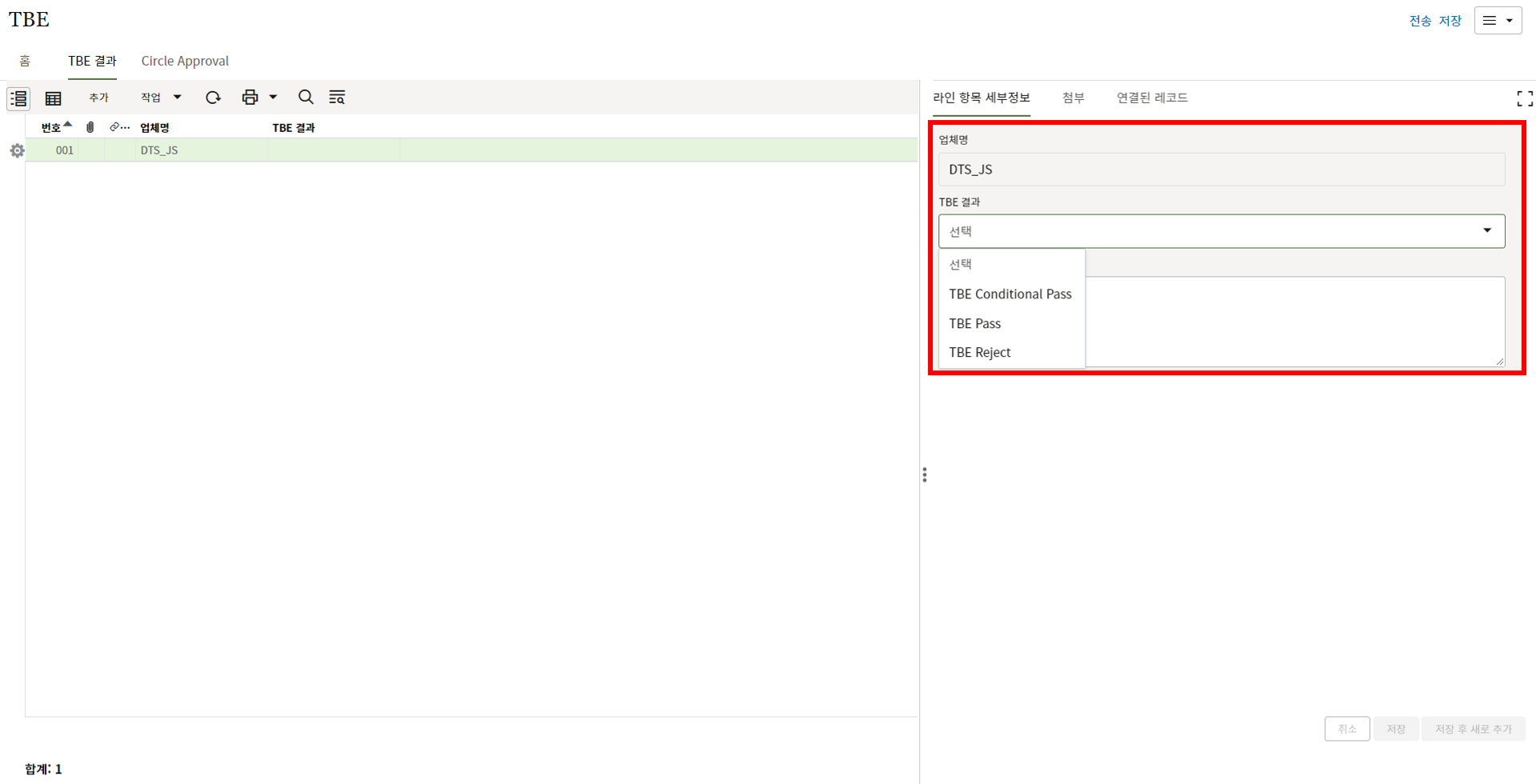Image resolution: width=1536 pixels, height=784 pixels.
Task: Choose TBE Pass from the list
Action: 974,324
